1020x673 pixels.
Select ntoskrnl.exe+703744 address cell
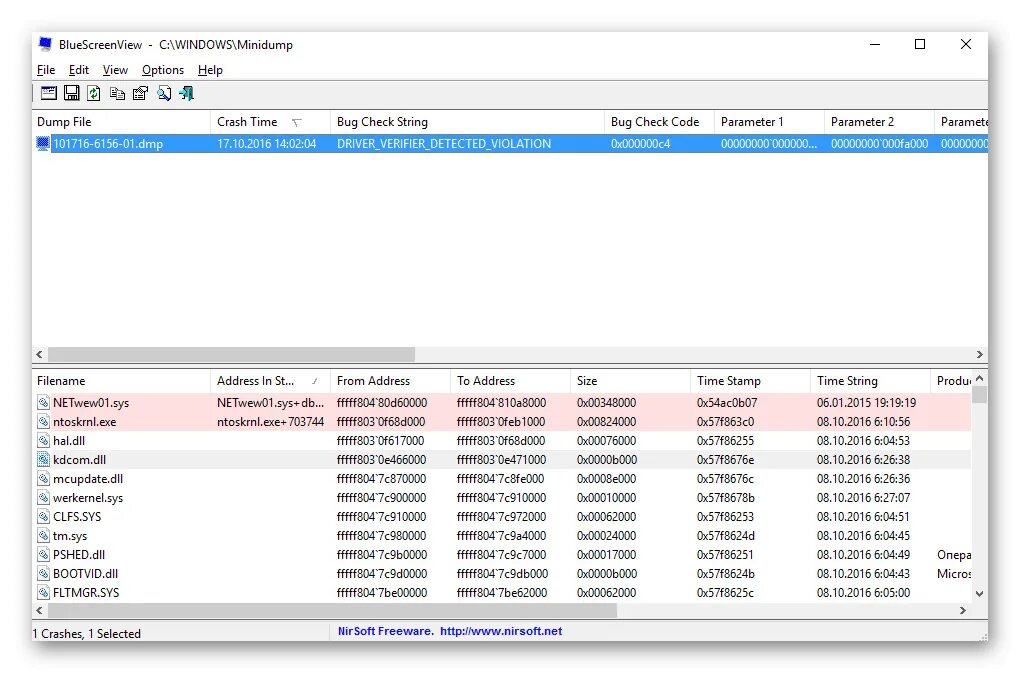tap(271, 421)
